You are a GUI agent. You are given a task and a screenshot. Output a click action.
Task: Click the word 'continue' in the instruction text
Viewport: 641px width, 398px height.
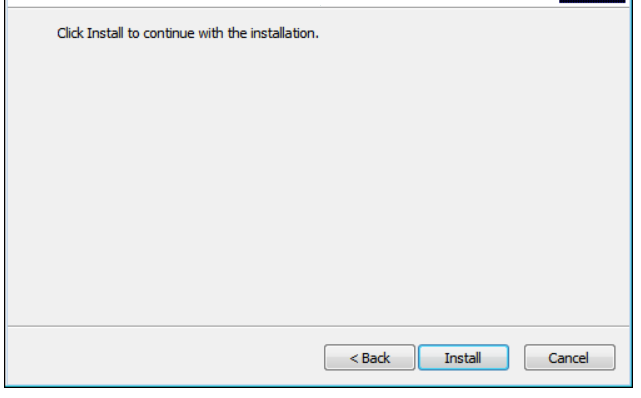pyautogui.click(x=168, y=33)
